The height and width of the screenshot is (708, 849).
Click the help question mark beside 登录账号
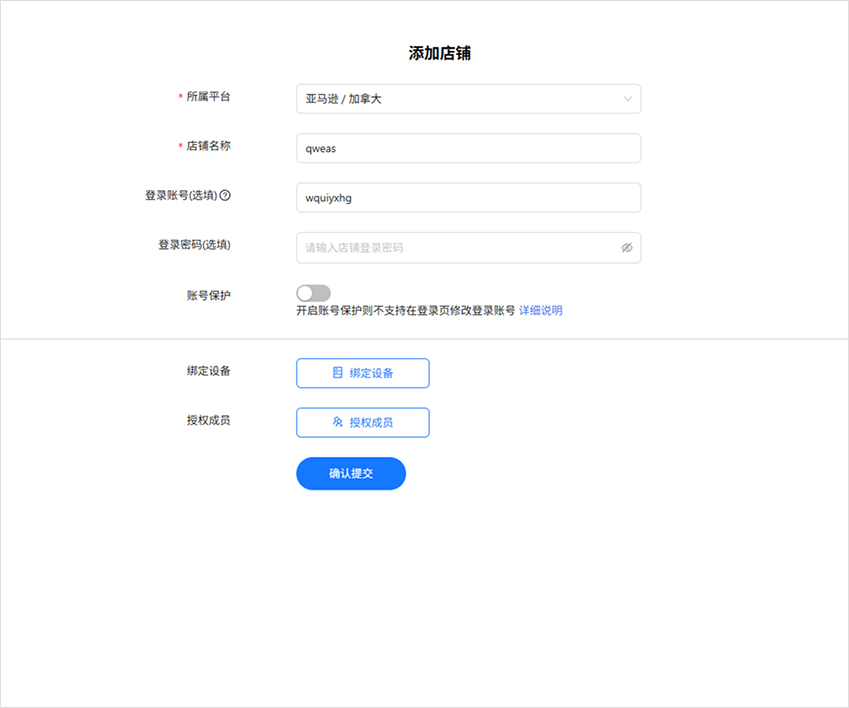click(x=225, y=196)
